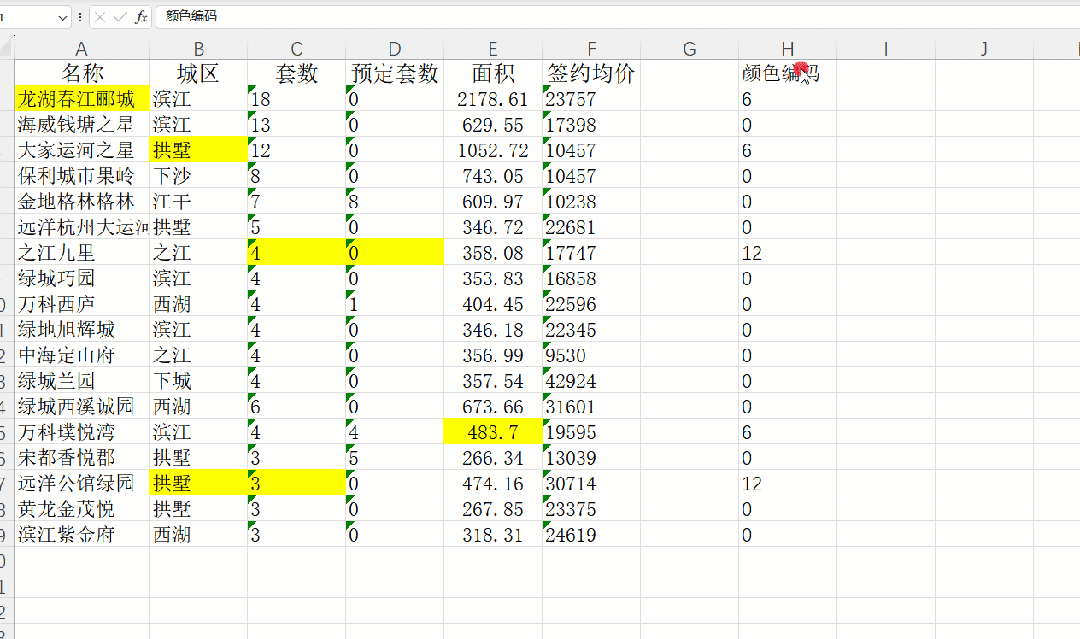Viewport: 1080px width, 639px height.
Task: Select cell 保利城市果岭
Action: point(82,176)
